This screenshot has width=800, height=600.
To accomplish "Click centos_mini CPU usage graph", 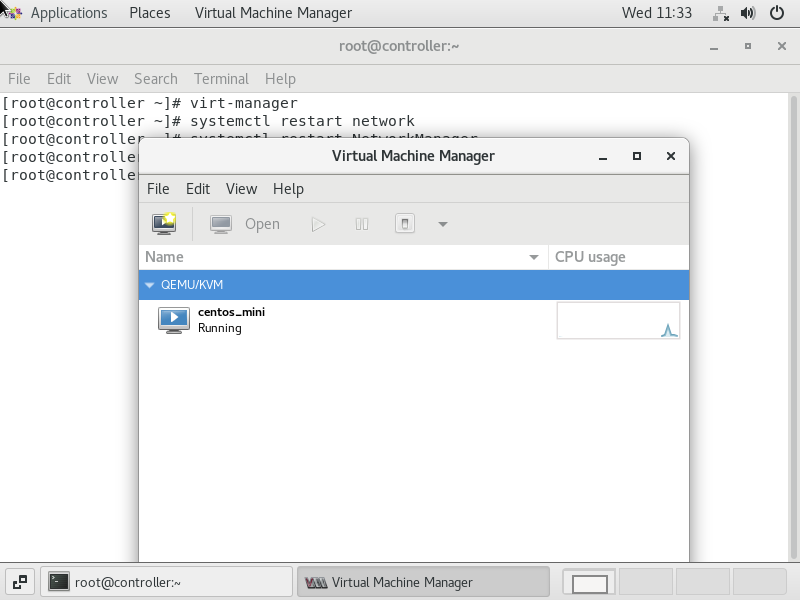I will pos(618,320).
